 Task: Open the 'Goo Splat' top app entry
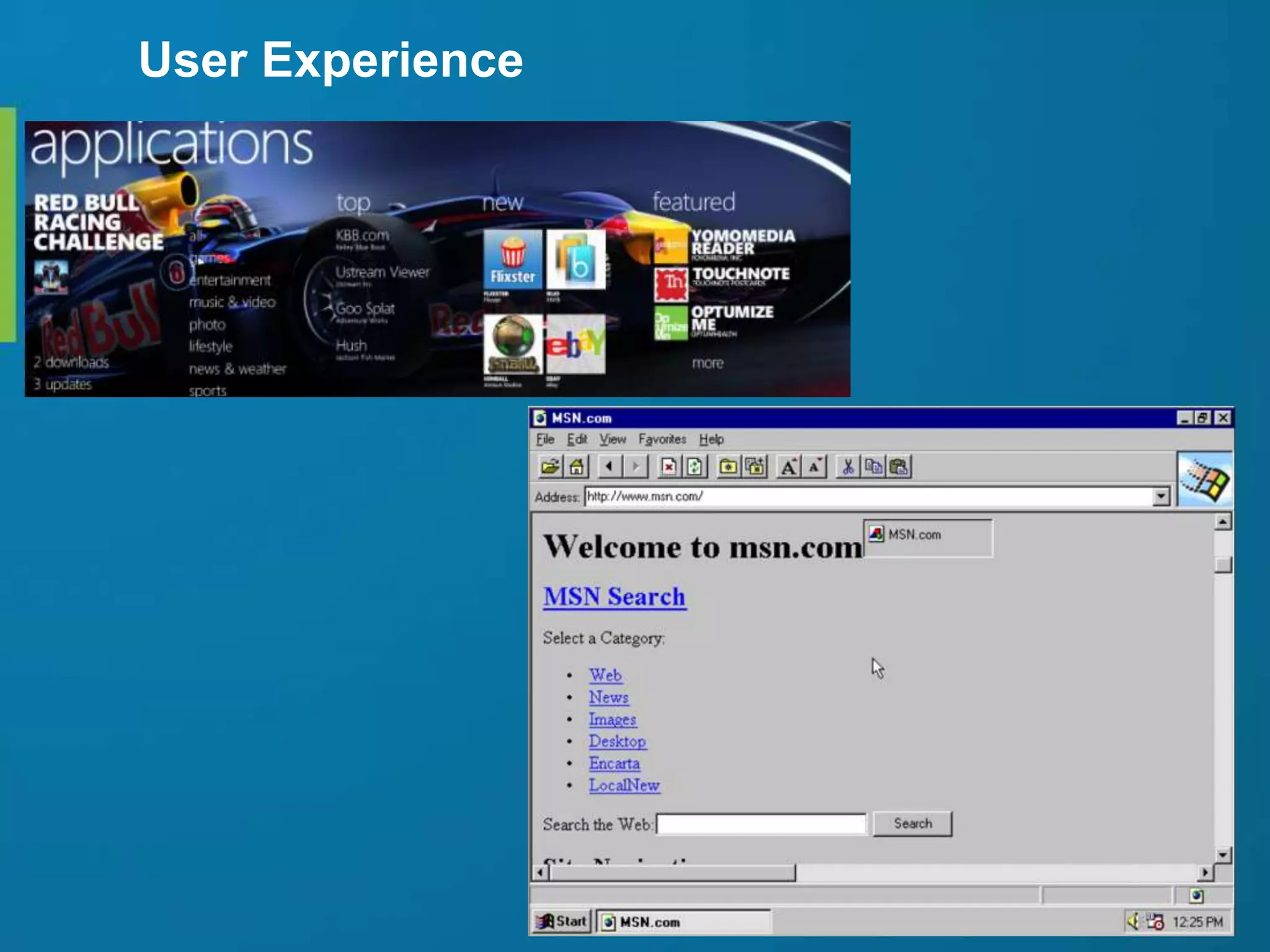(365, 309)
